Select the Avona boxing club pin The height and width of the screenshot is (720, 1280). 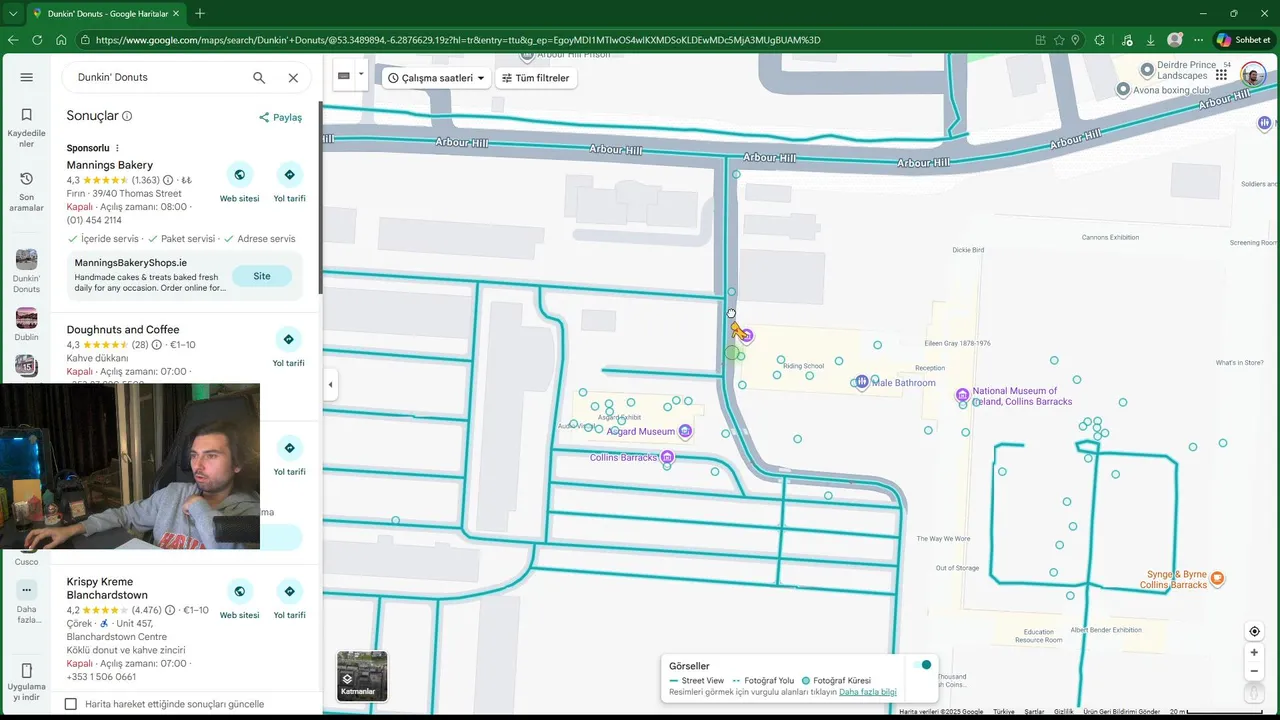tap(1123, 90)
